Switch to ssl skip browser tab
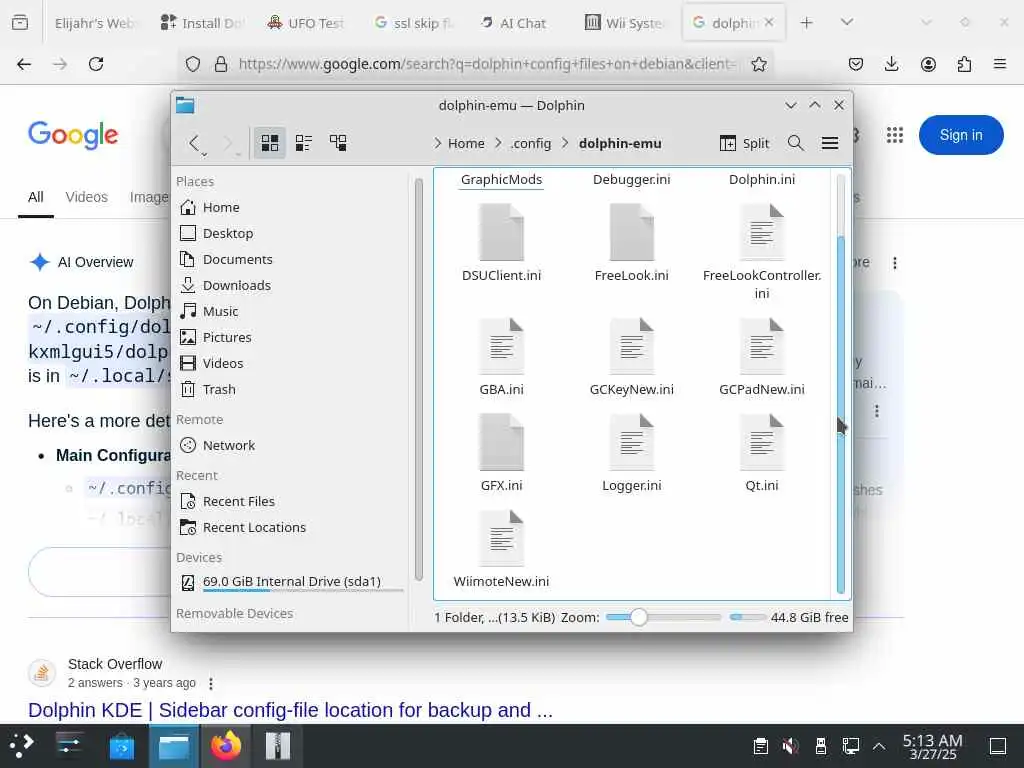 point(414,23)
